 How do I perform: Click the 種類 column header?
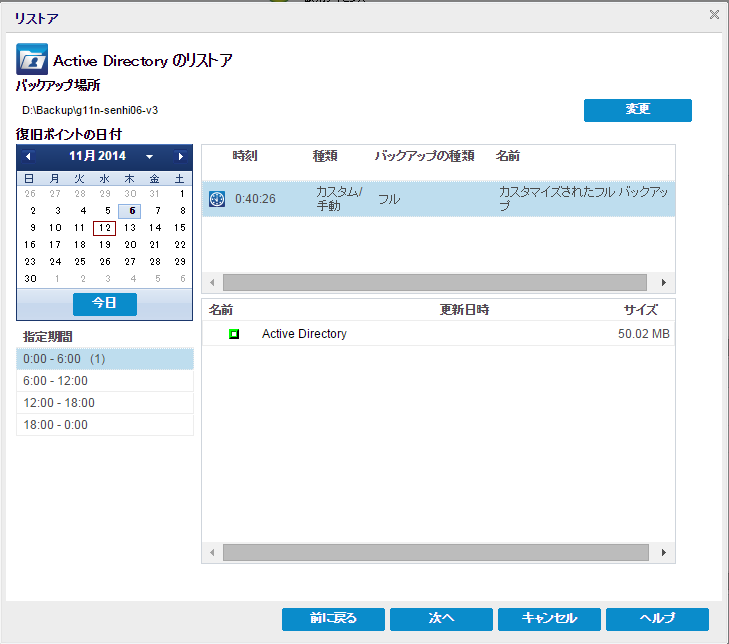[x=325, y=156]
